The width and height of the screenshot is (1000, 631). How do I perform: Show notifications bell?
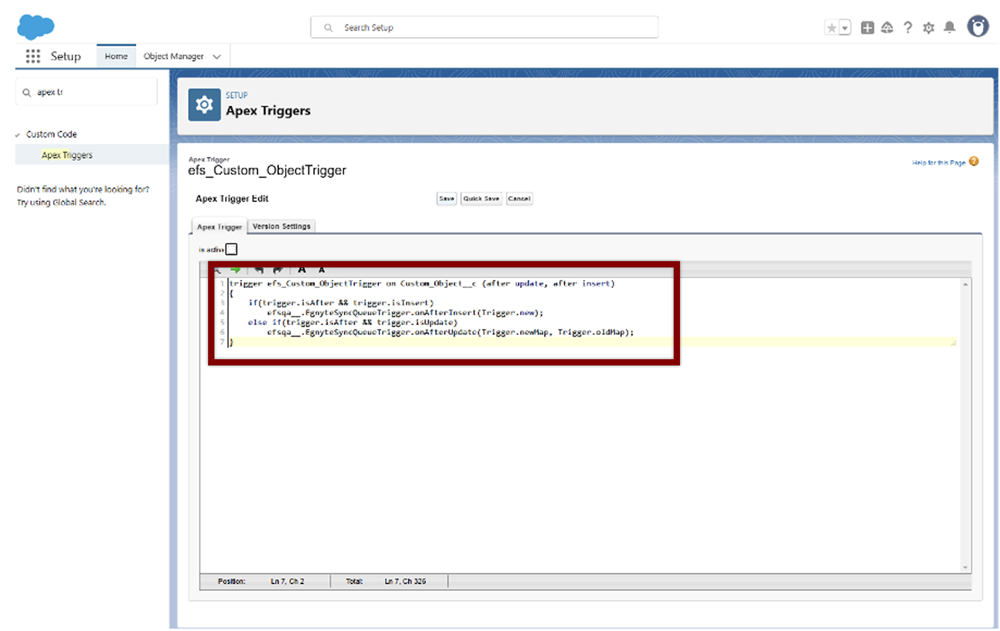(950, 27)
